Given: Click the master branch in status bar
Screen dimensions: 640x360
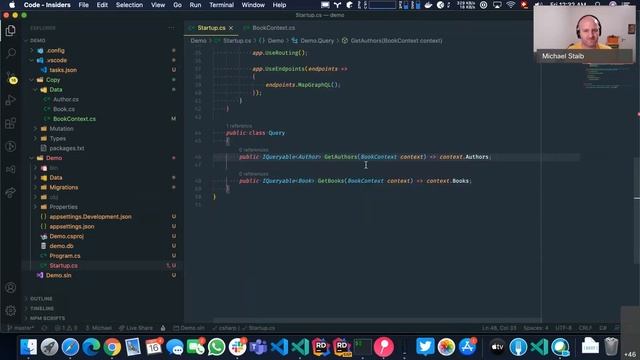Looking at the screenshot, I should [20, 328].
